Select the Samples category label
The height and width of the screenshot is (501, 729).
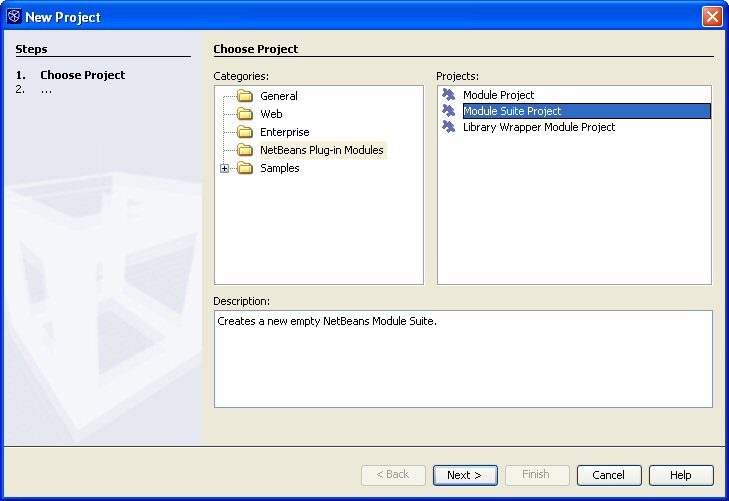(x=279, y=168)
